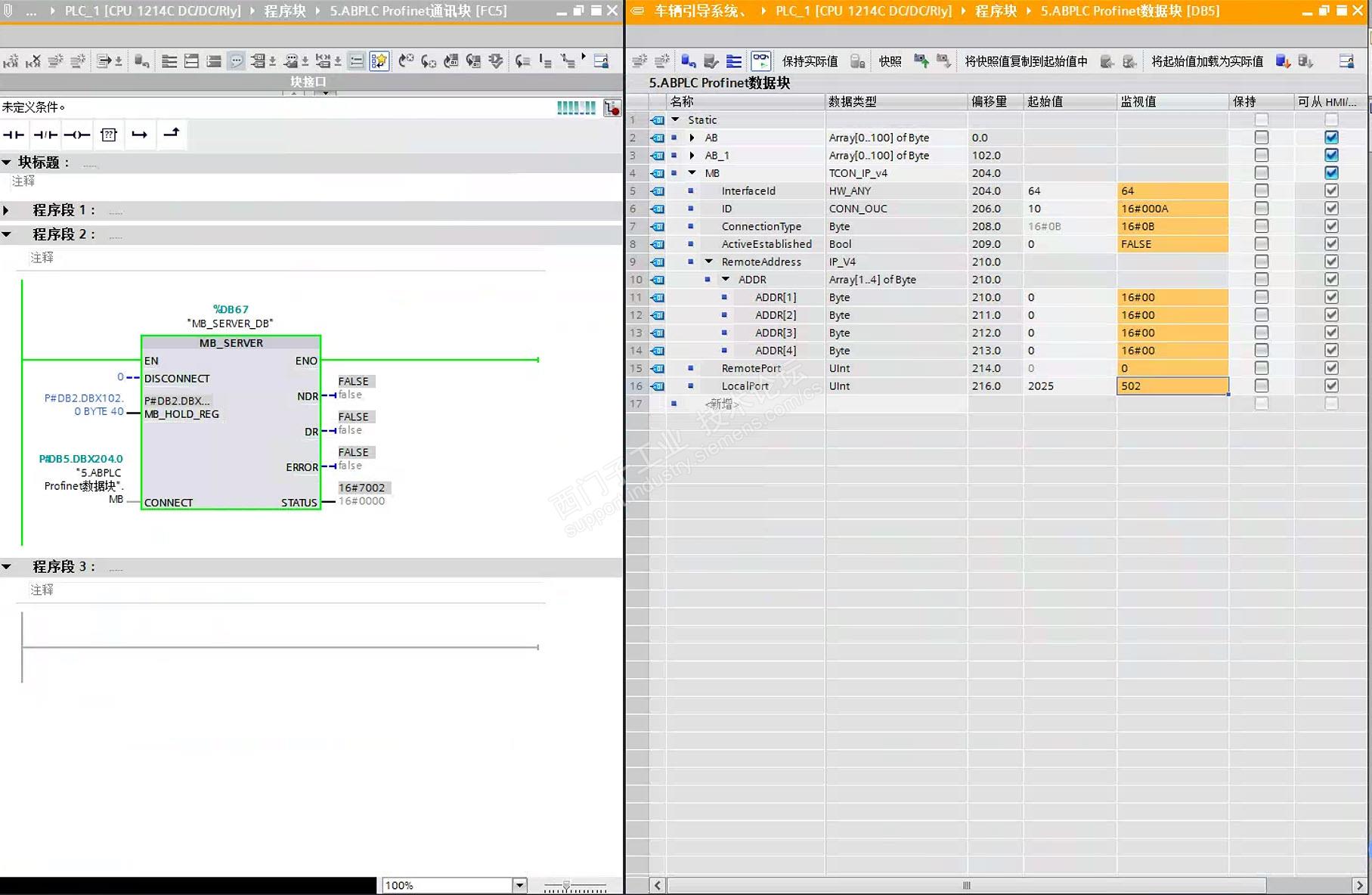Collapse the RemoteAddress row
This screenshot has width=1372, height=895.
tap(709, 262)
